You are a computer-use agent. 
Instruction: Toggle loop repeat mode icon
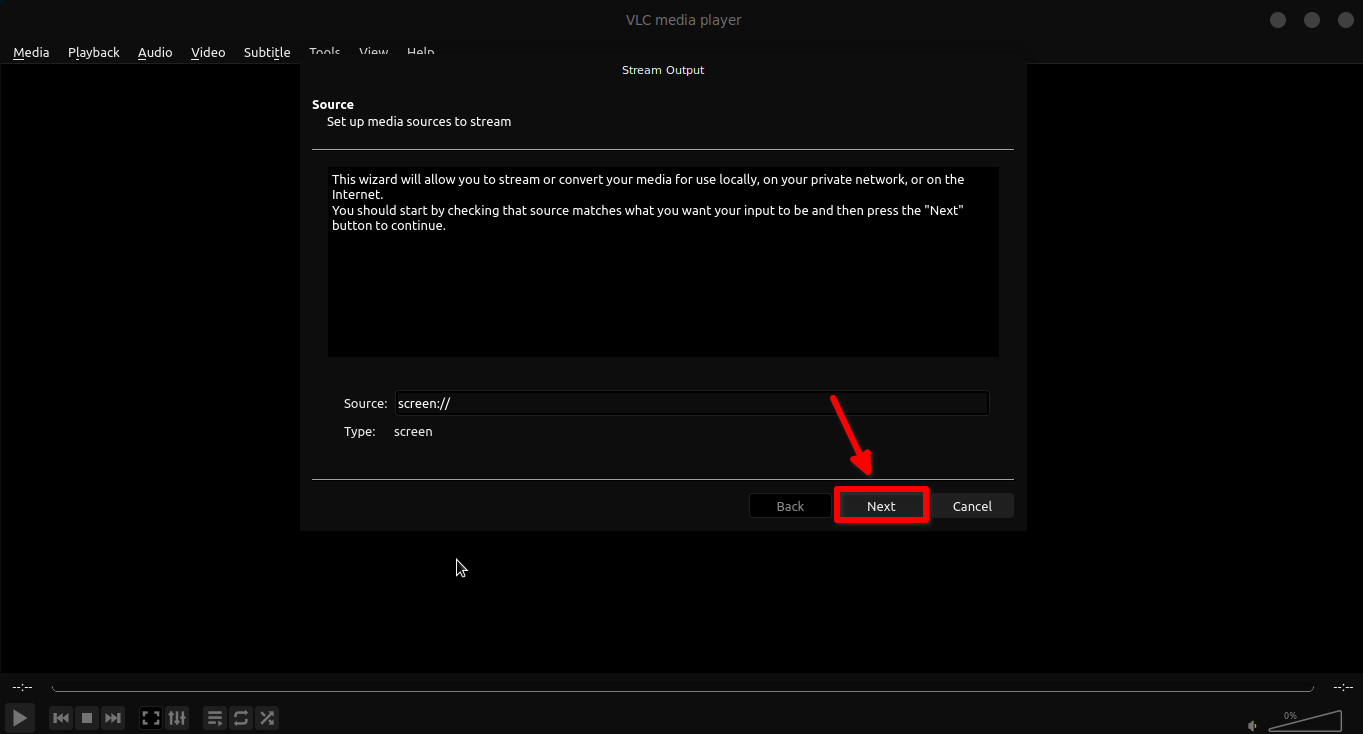click(241, 718)
